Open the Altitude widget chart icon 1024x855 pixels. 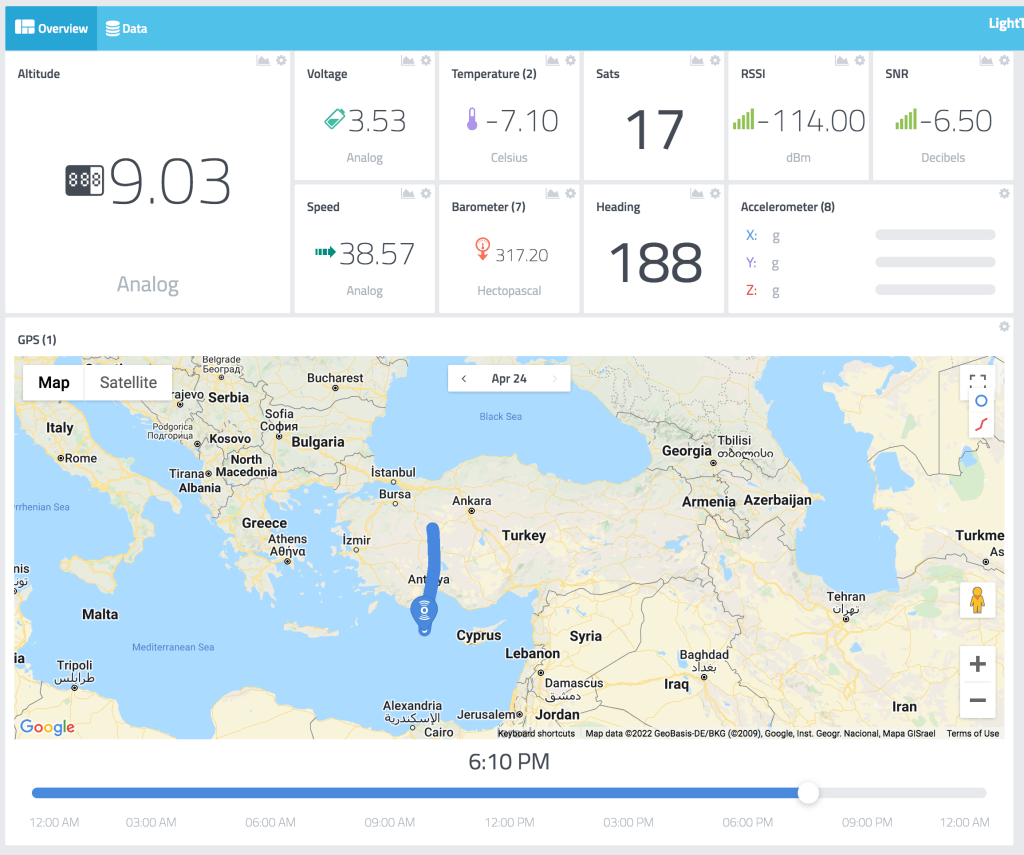click(x=263, y=61)
